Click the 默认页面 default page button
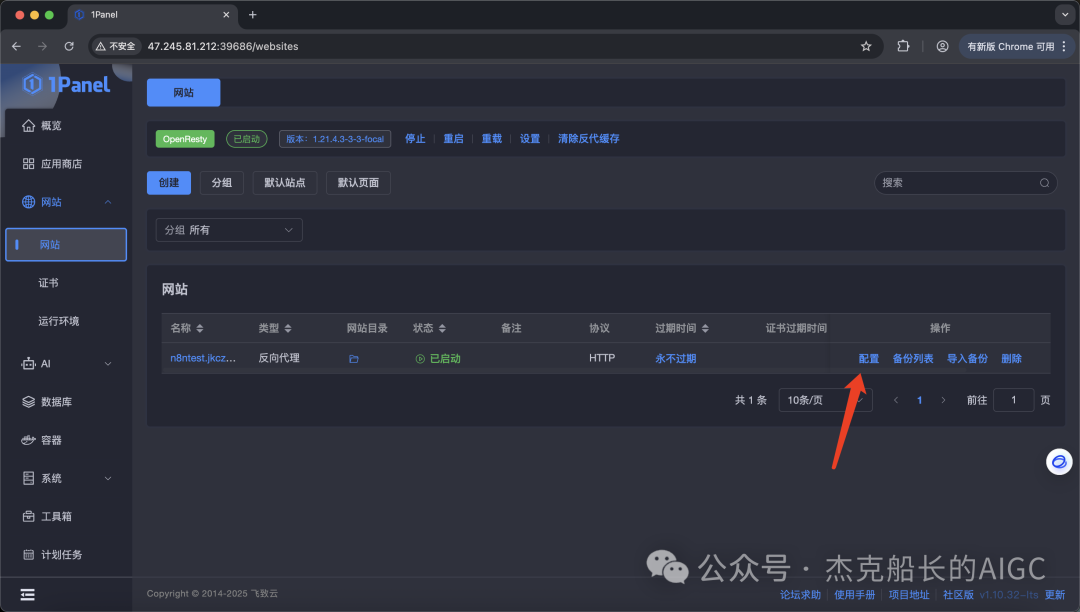Viewport: 1080px width, 612px height. tap(358, 182)
